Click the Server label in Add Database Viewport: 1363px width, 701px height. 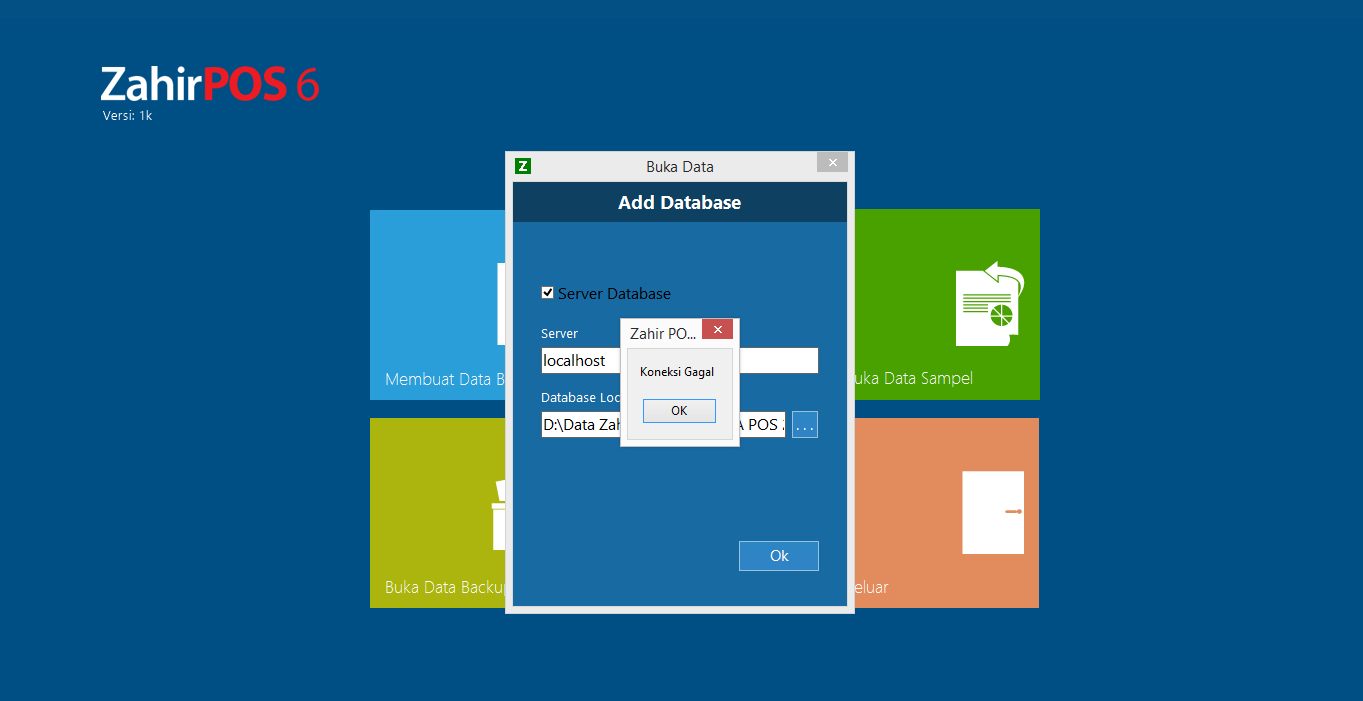coord(559,334)
